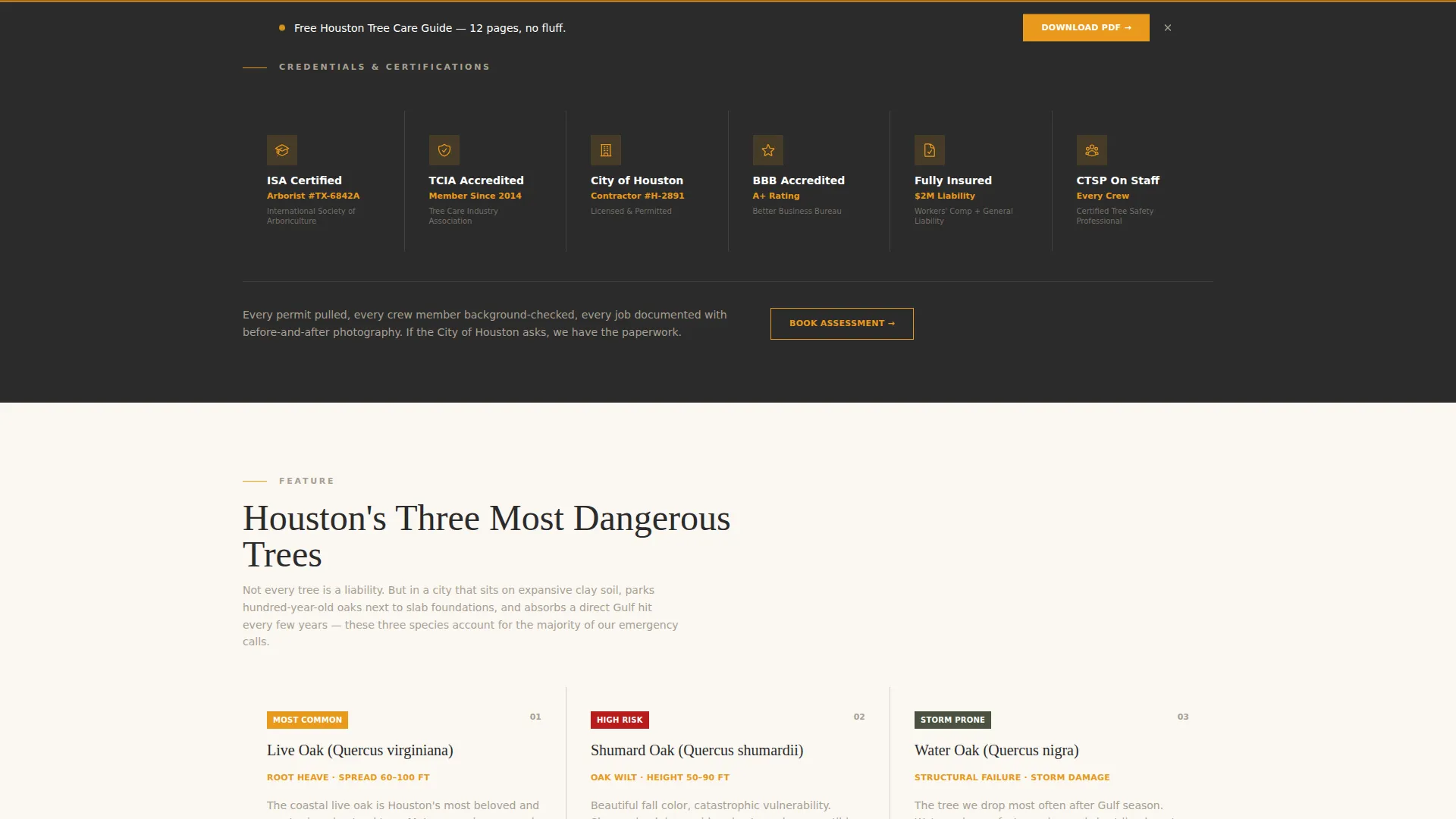Click the Free Houston Tree Care Guide banner text
This screenshot has height=819, width=1456.
point(430,28)
